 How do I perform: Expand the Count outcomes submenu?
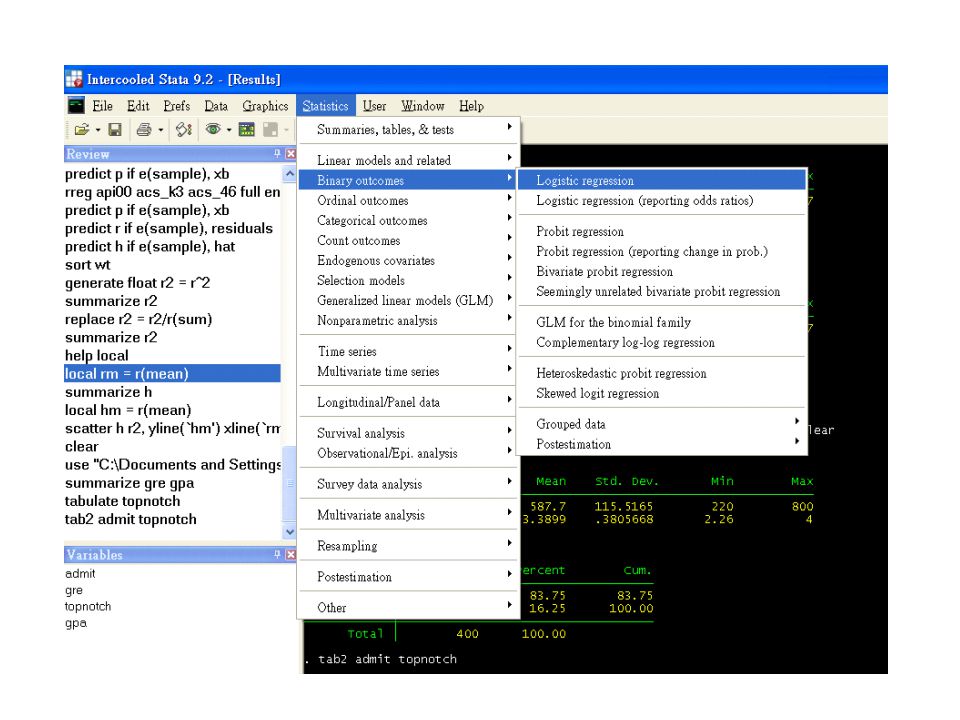[x=409, y=241]
